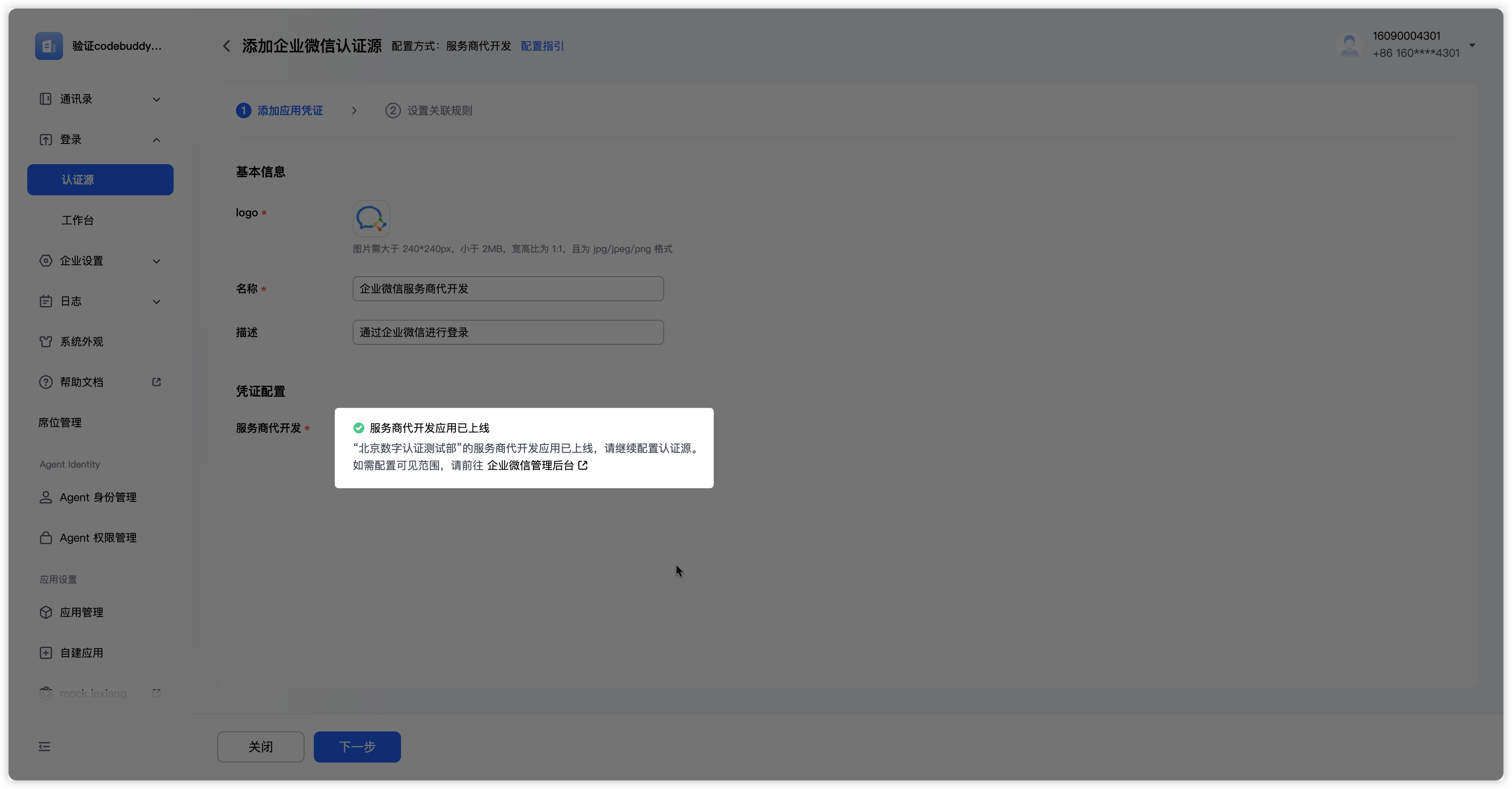Click the back arrow beside the page title
Image resolution: width=1512 pixels, height=789 pixels.
coord(227,46)
